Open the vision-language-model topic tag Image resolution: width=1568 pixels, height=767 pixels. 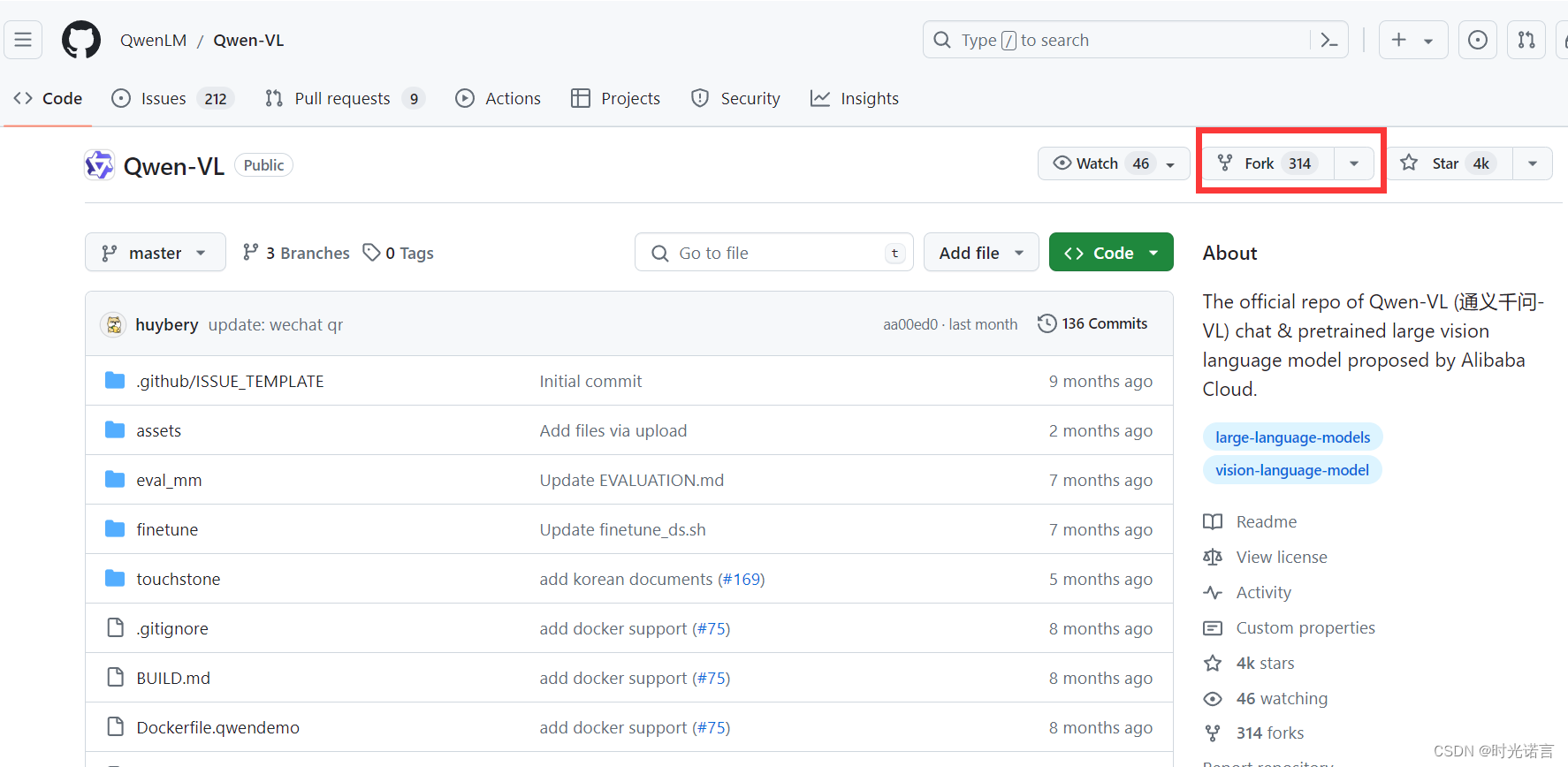coord(1292,470)
